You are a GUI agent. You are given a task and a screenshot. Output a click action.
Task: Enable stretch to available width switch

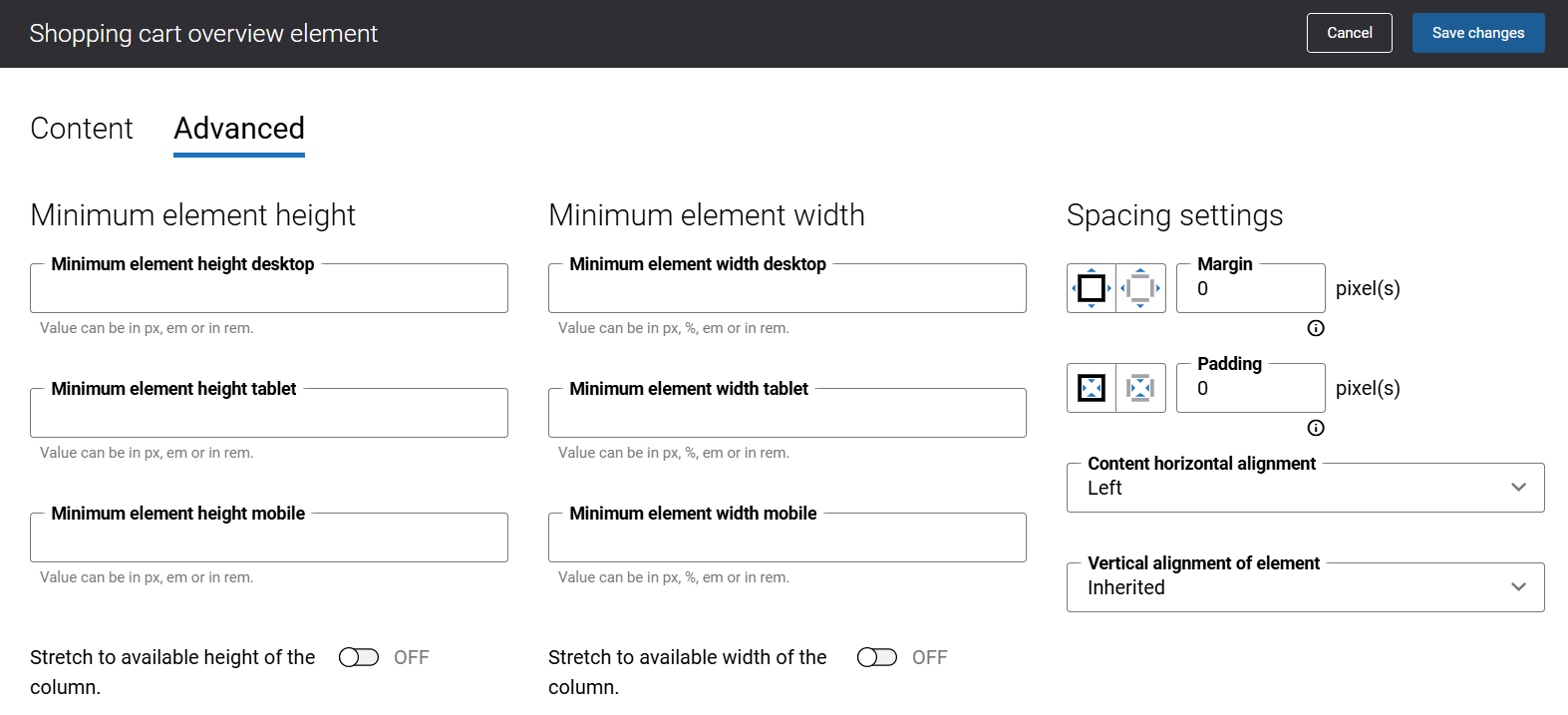(x=877, y=657)
